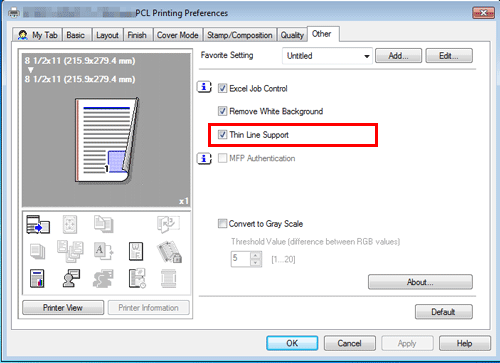Enable Convert to Gray Scale
Screen dimensions: 500x363
[x=222, y=223]
